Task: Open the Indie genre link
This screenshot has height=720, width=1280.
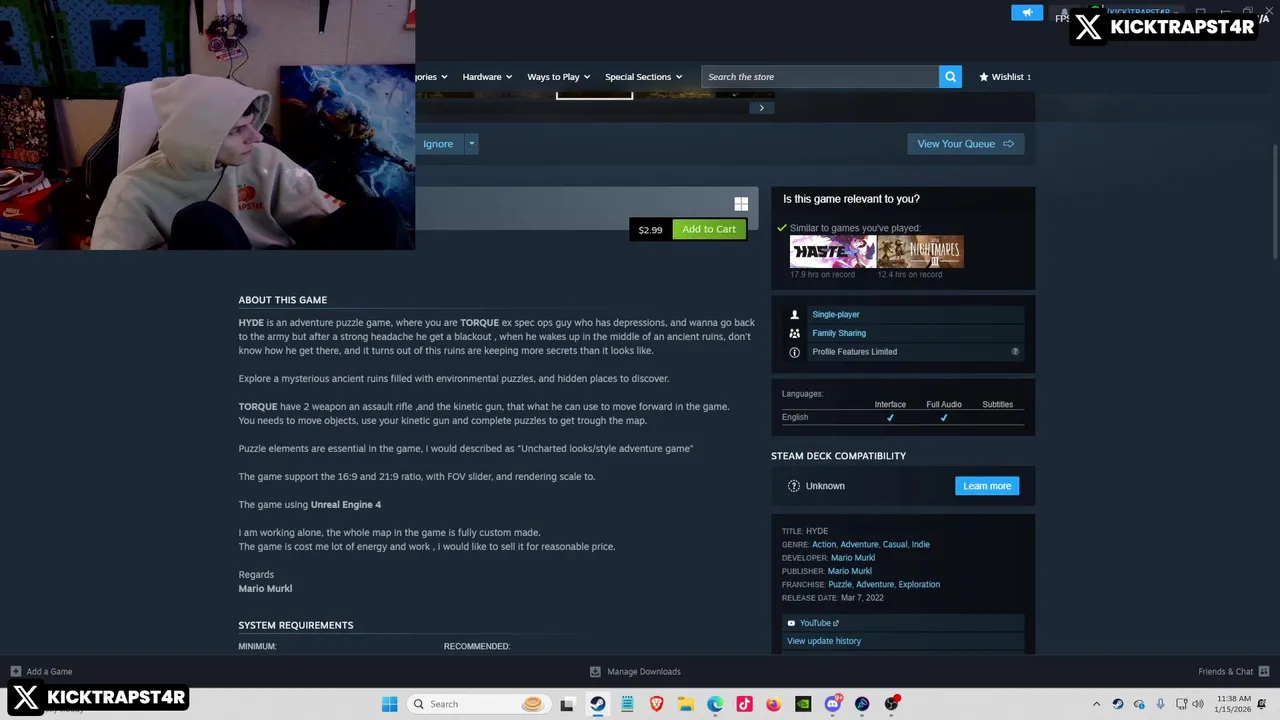Action: [x=921, y=545]
